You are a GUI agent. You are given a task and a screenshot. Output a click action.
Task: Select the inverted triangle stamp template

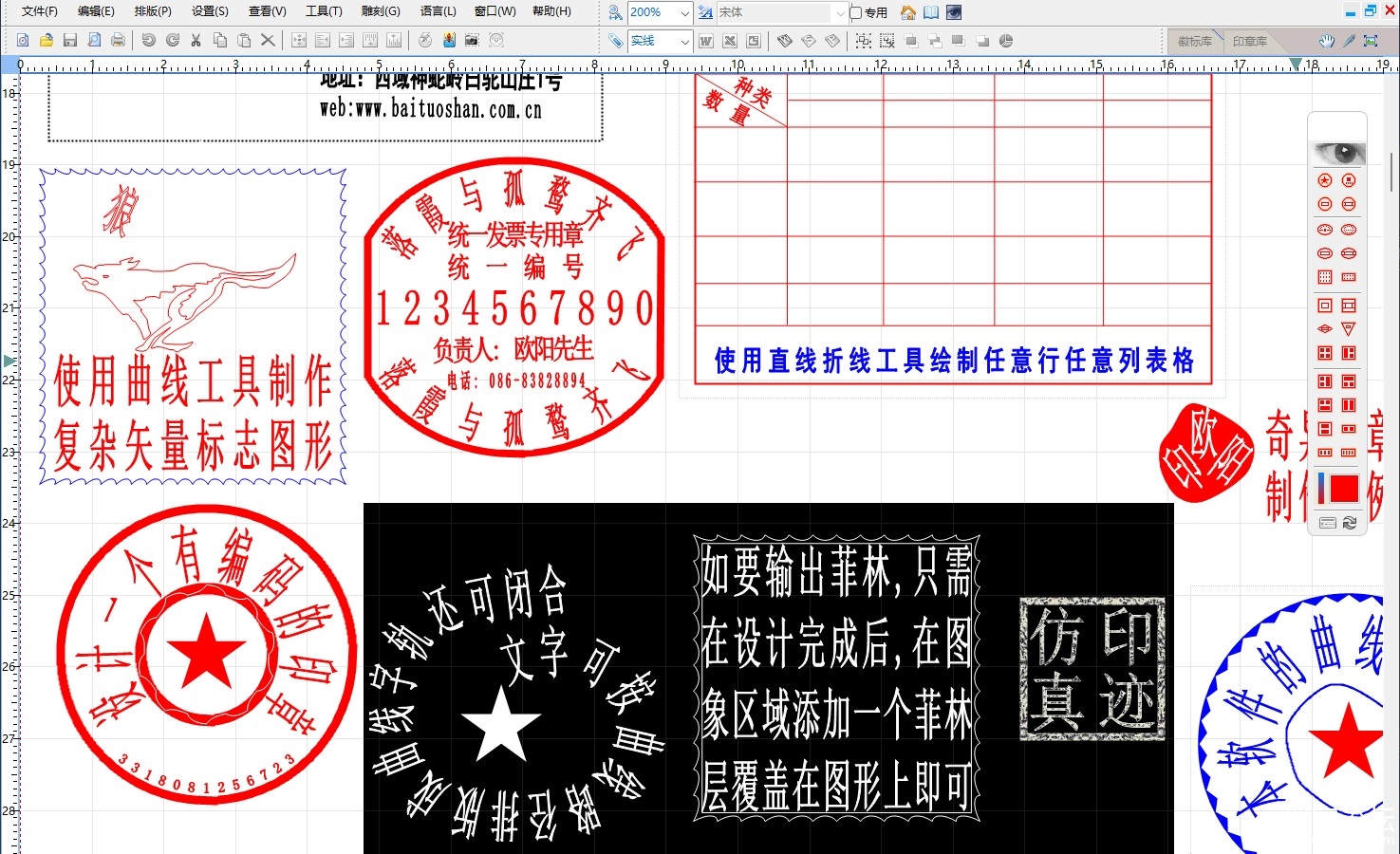(x=1349, y=329)
